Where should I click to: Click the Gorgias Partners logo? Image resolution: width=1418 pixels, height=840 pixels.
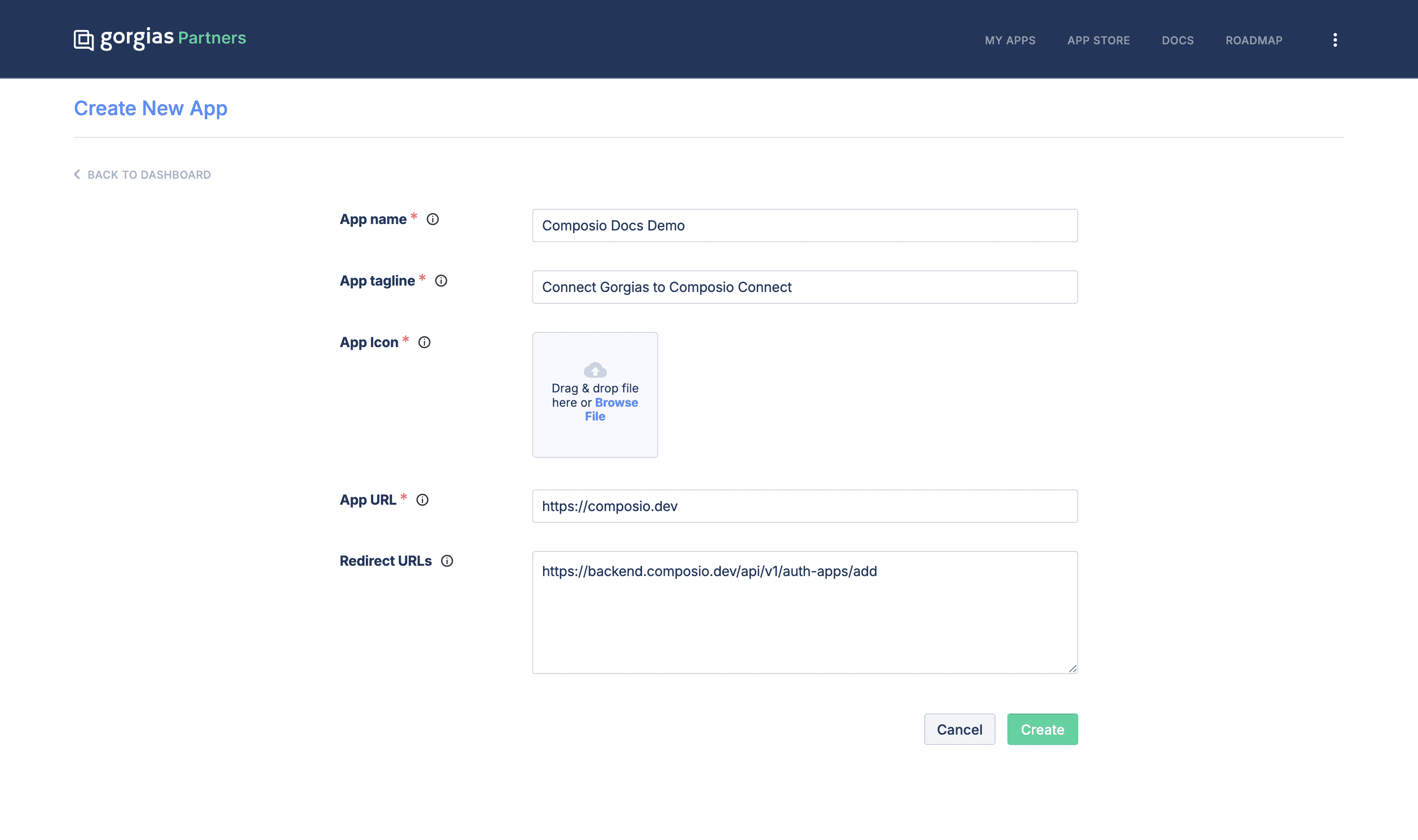[x=160, y=38]
